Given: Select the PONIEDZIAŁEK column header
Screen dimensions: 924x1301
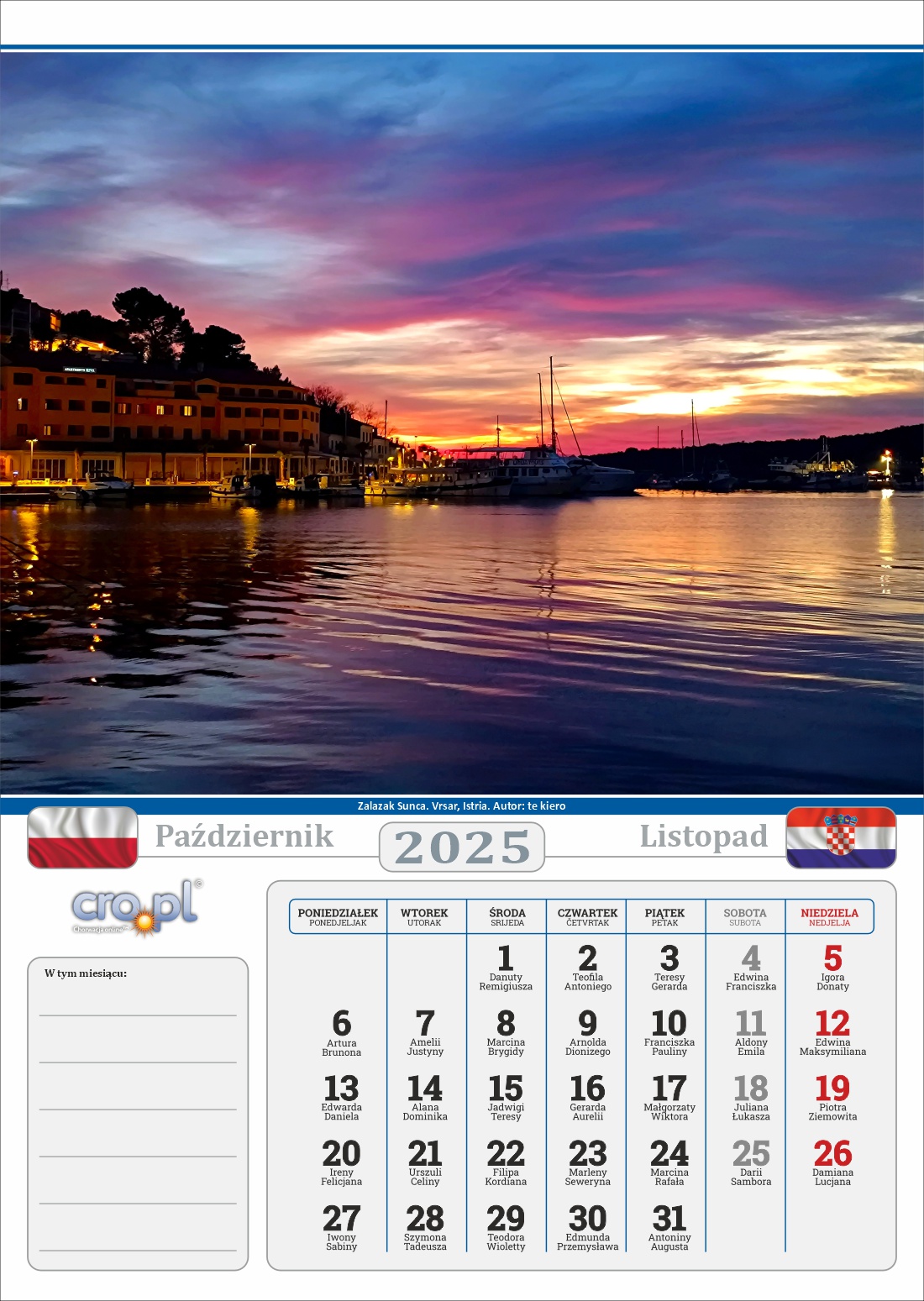Looking at the screenshot, I should [338, 916].
